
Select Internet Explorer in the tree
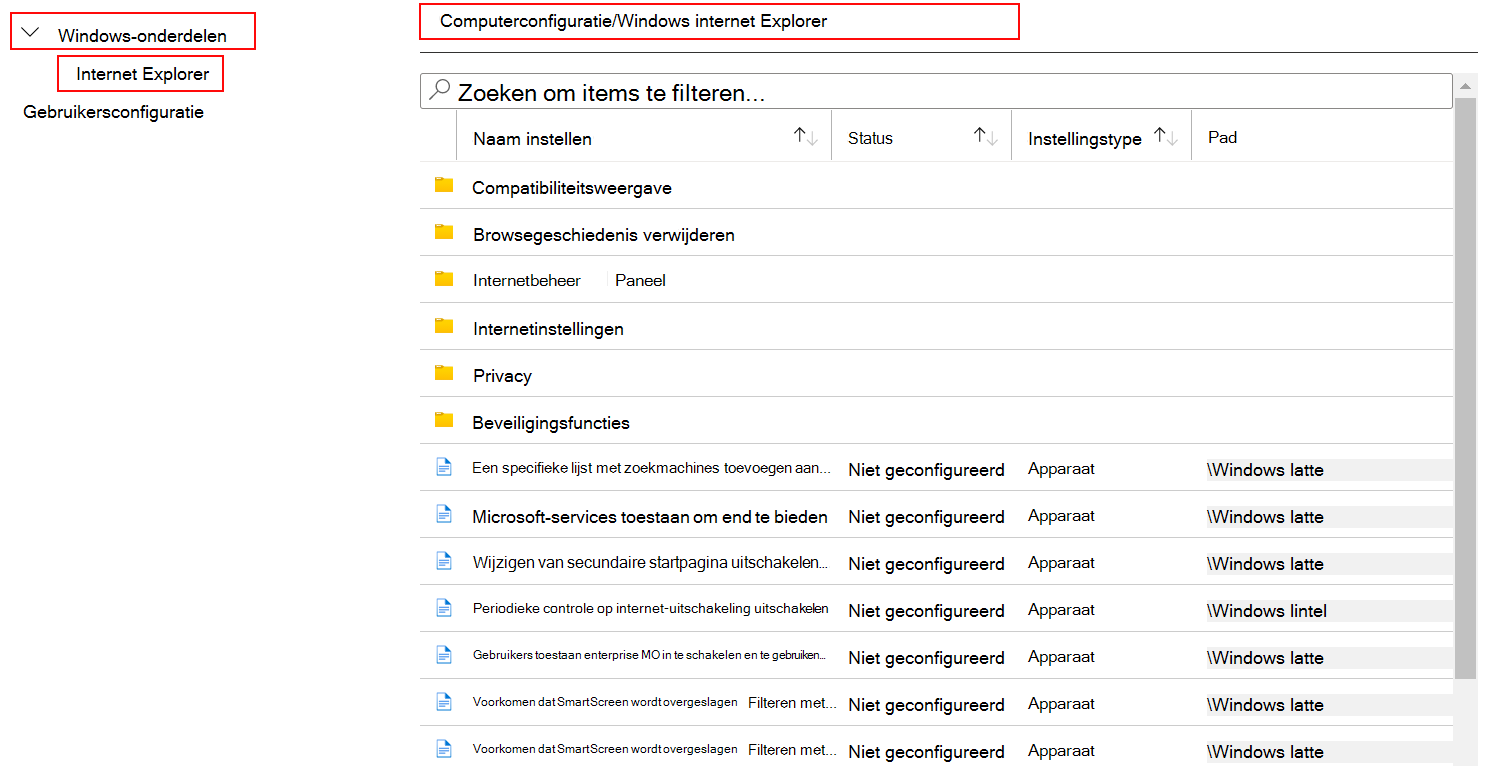143,74
